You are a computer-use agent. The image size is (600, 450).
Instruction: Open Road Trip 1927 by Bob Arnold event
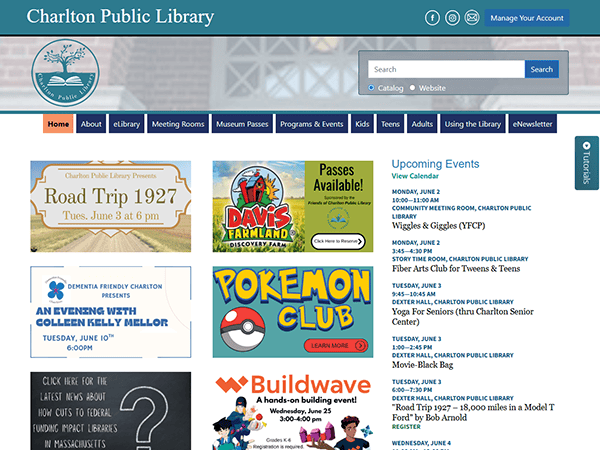[473, 412]
